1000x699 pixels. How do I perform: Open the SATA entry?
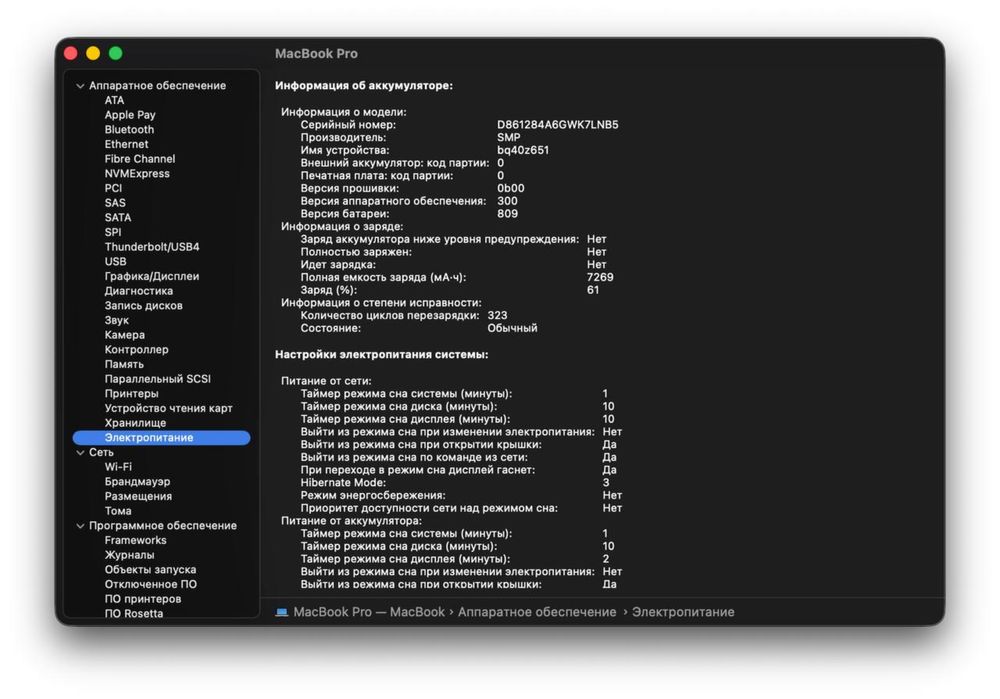point(117,217)
